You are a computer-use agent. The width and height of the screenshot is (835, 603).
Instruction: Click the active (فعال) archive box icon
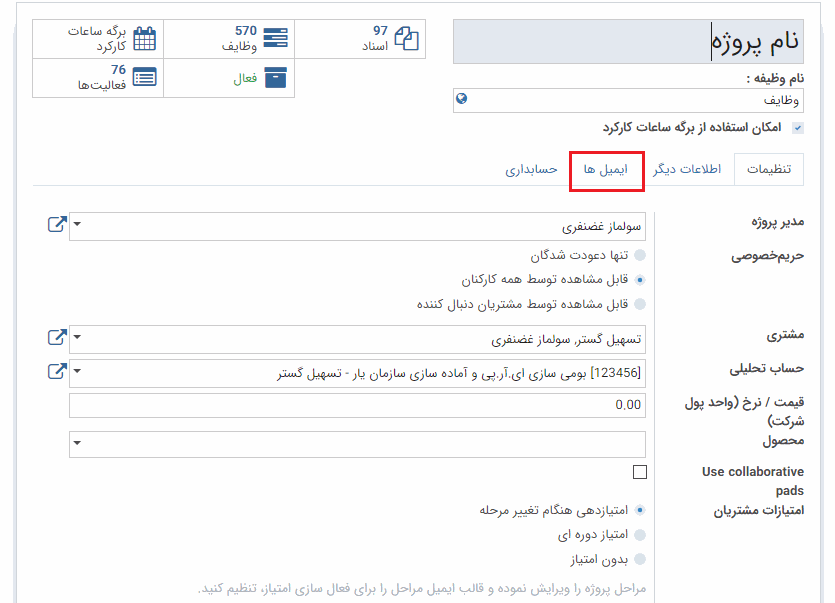(x=275, y=78)
